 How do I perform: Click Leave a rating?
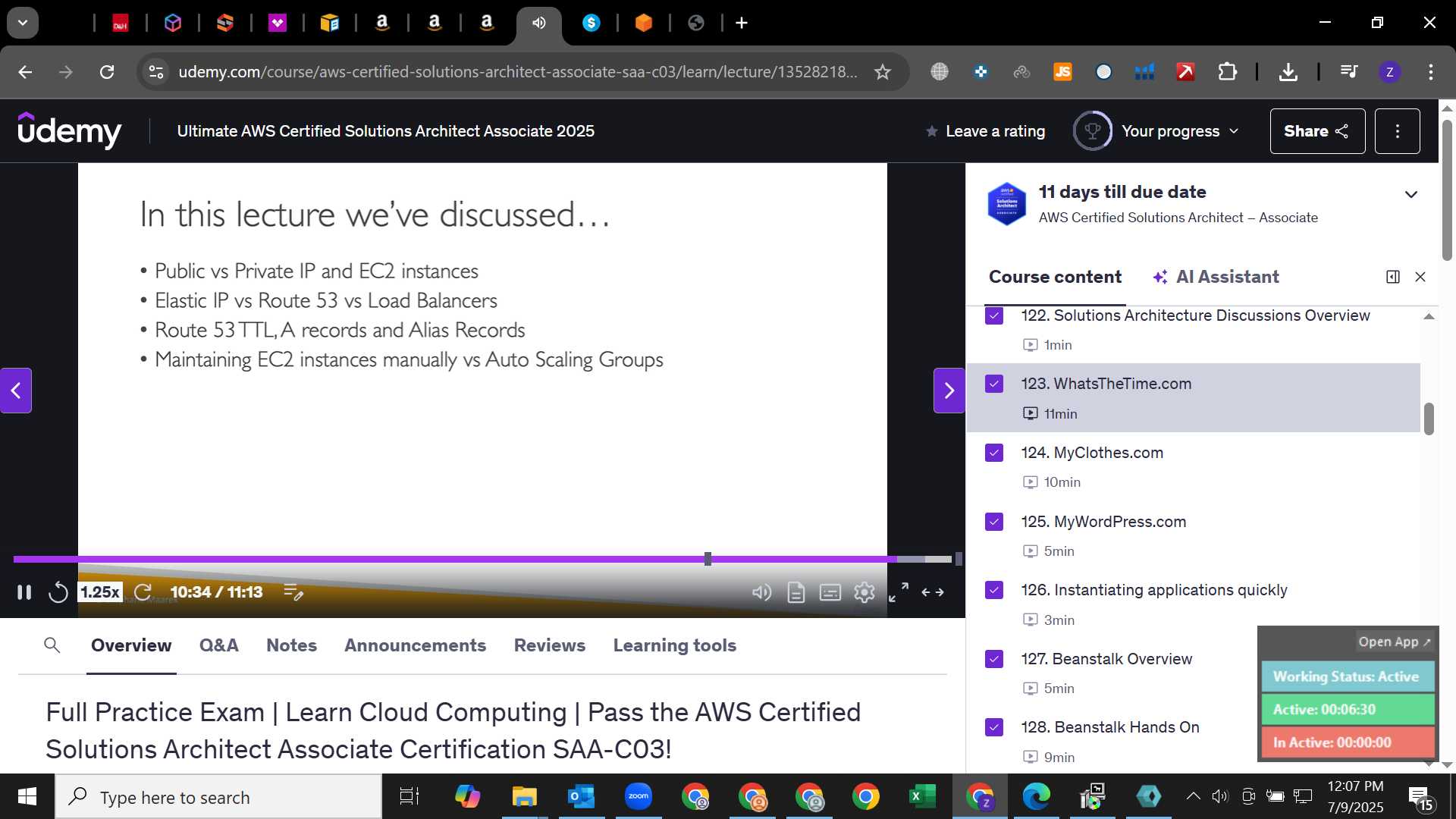coord(985,131)
